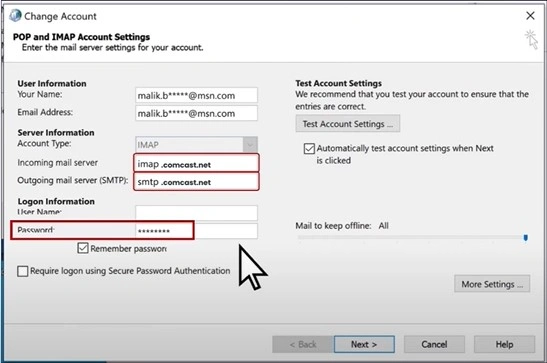Click the Server Information label
This screenshot has width=547, height=363.
click(x=56, y=133)
